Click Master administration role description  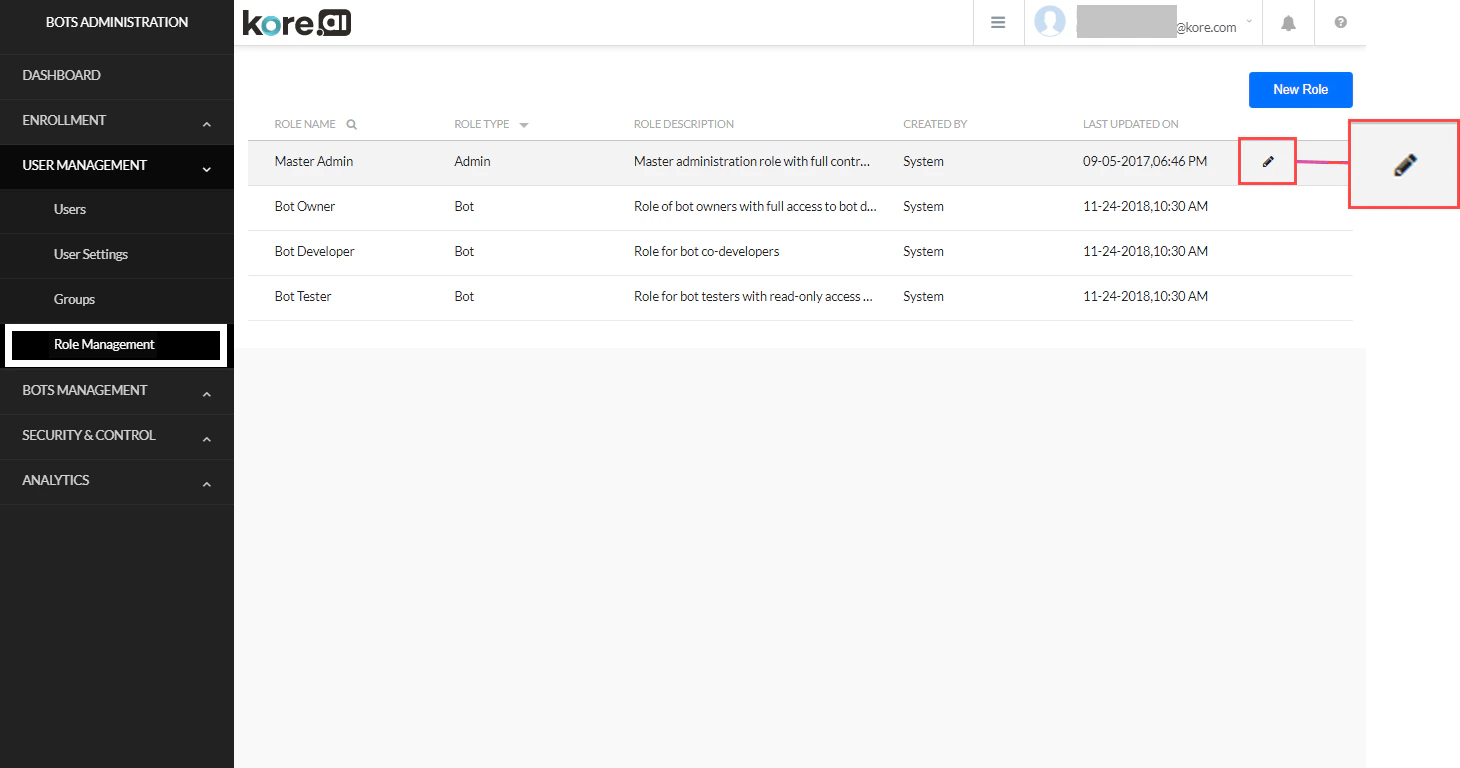[x=753, y=161]
